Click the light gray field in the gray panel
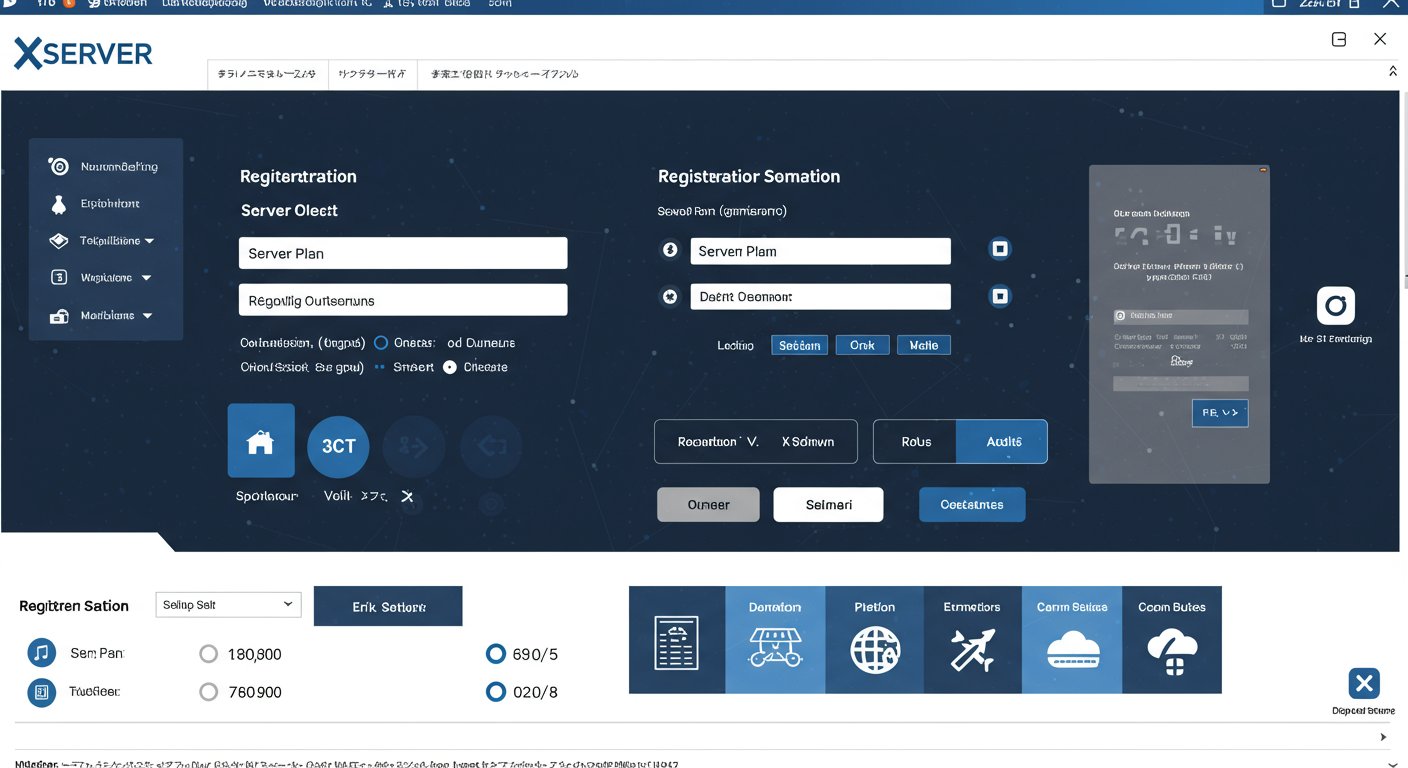1408x768 pixels. 1181,383
